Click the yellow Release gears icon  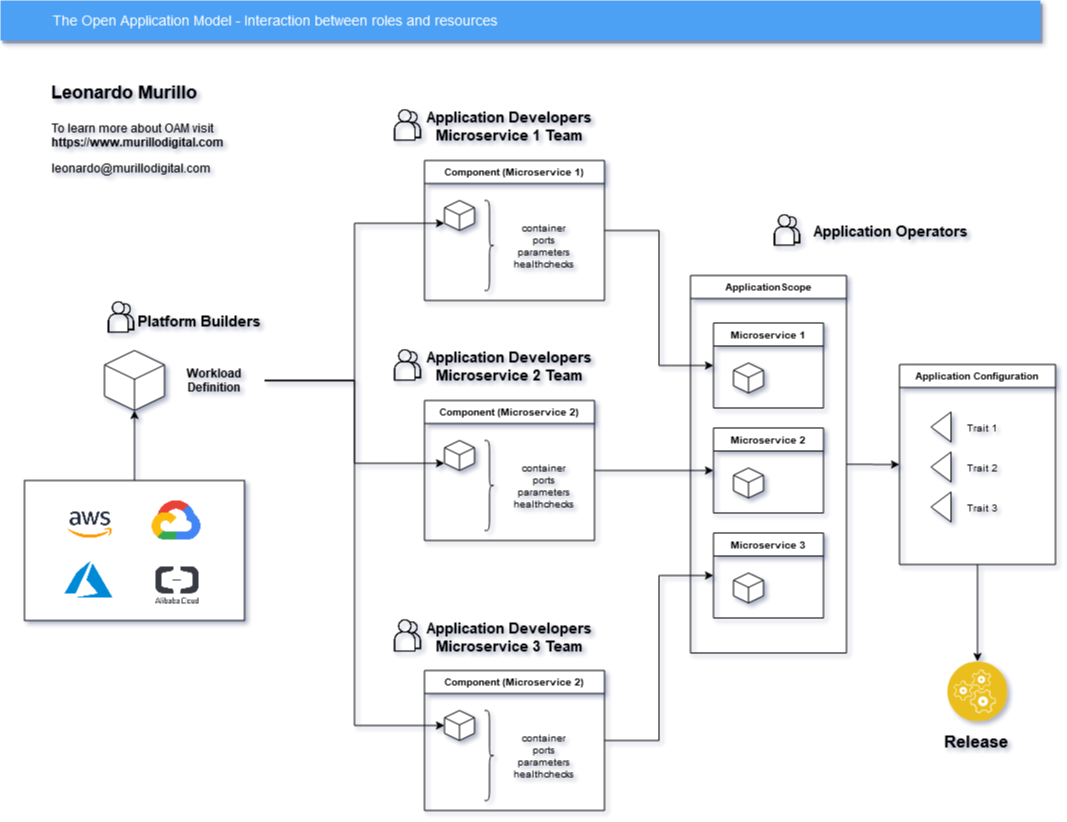point(977,691)
